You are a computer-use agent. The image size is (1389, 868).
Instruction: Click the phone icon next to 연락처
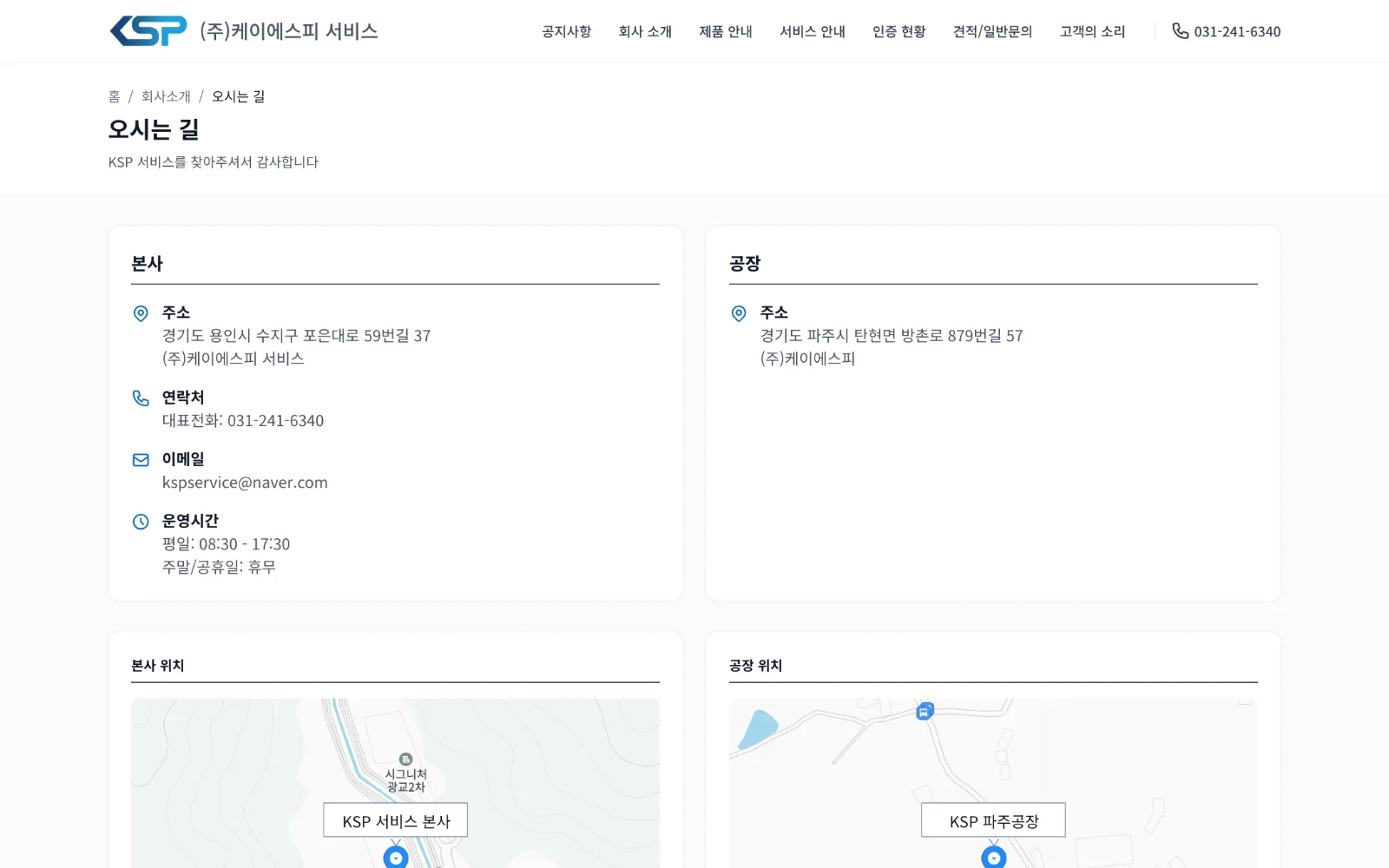pyautogui.click(x=141, y=398)
